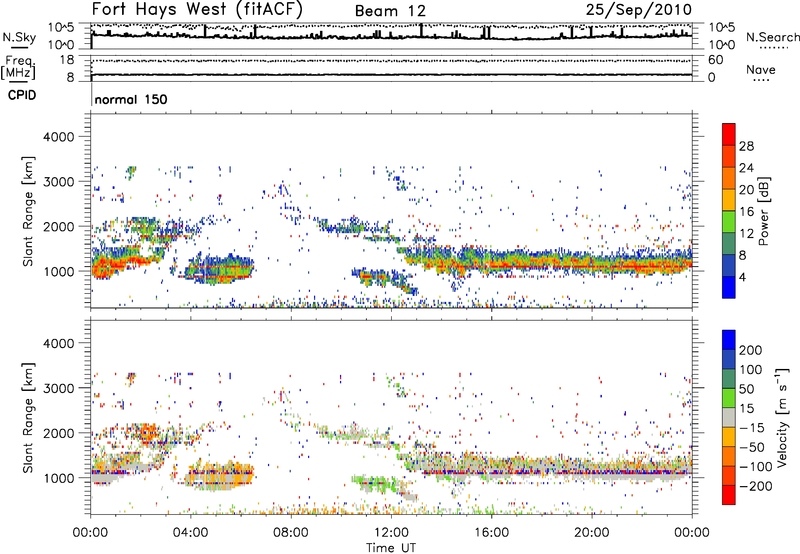Click the "4" dB colorbar tick
800x554 pixels.
(x=742, y=277)
